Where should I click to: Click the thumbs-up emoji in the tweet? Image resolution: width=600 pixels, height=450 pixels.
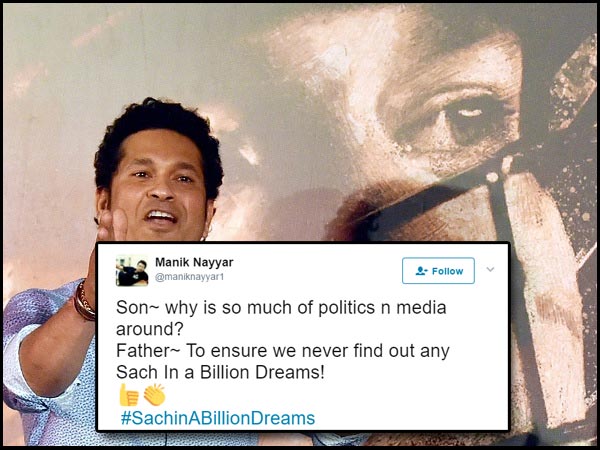pyautogui.click(x=129, y=395)
